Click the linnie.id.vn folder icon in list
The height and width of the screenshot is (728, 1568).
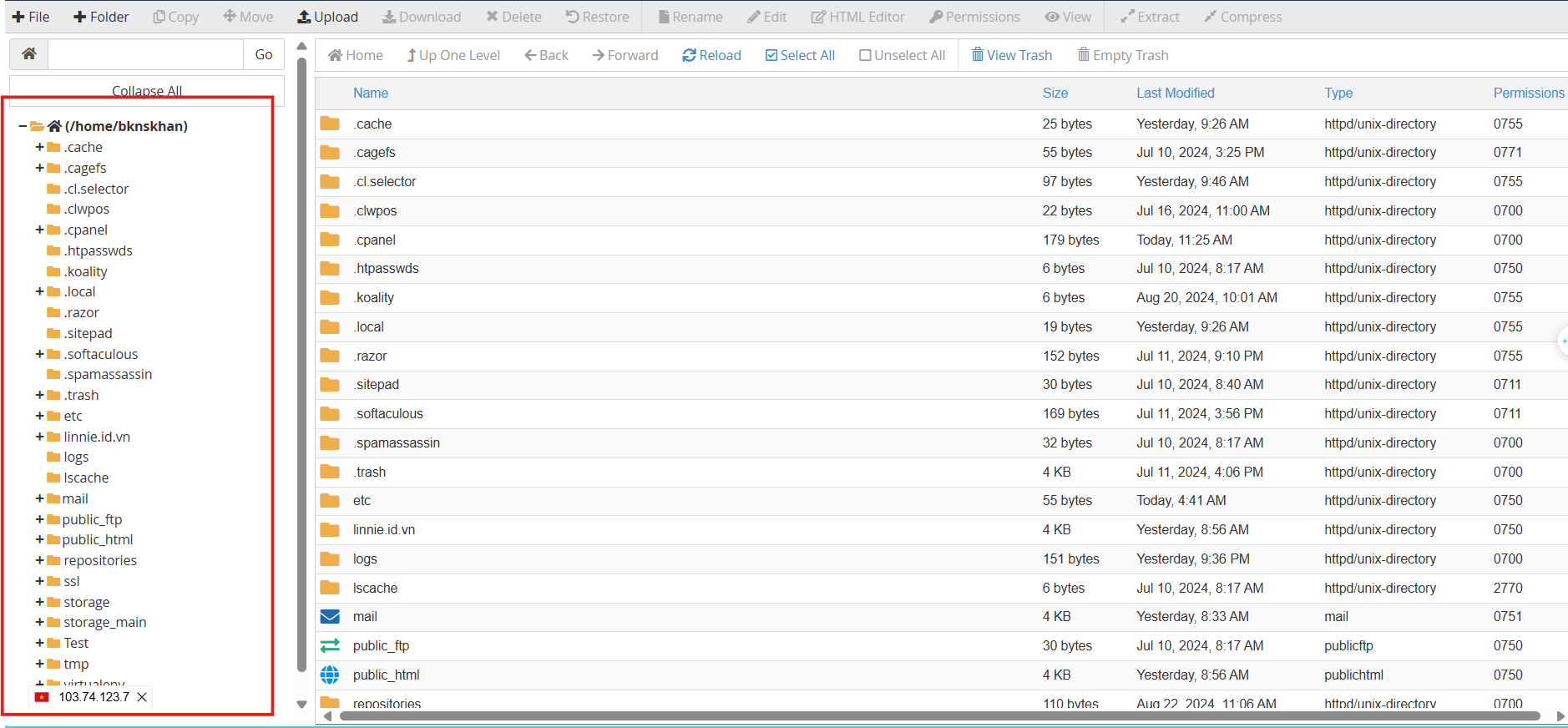[330, 529]
